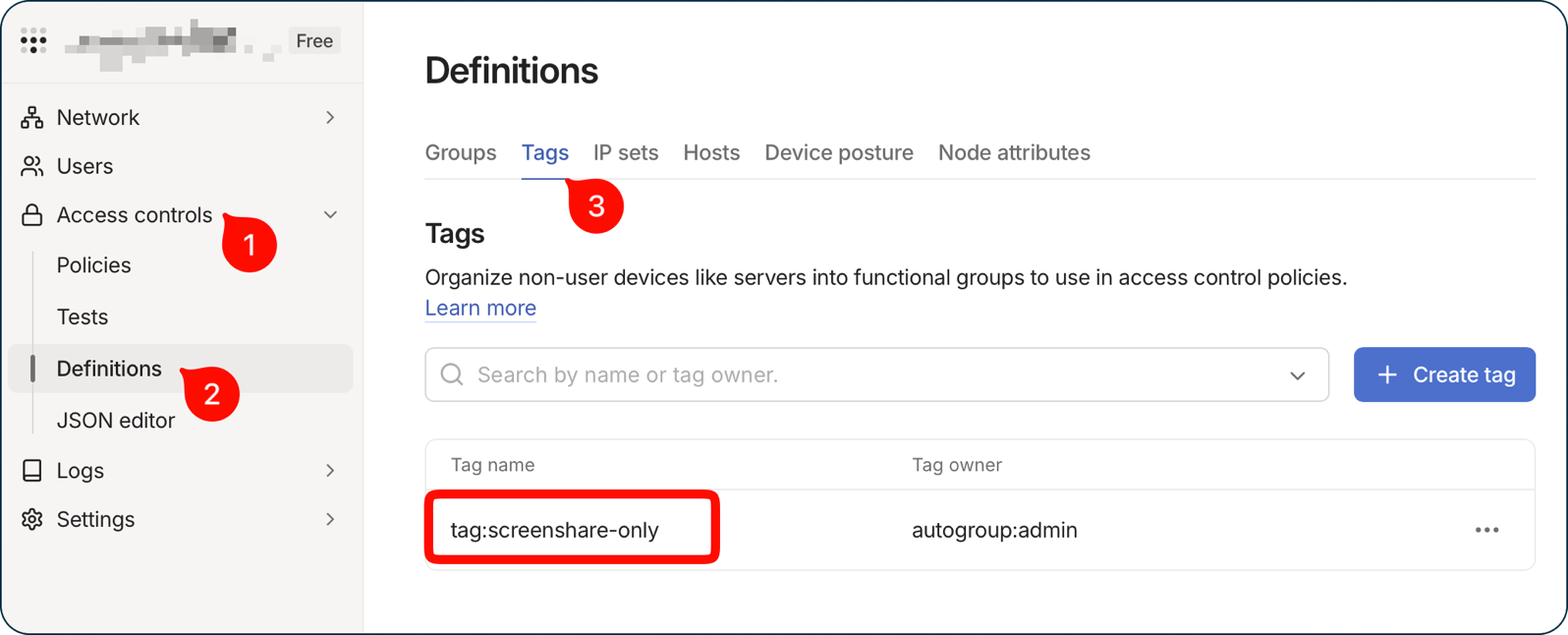
Task: Select Definitions in the sidebar
Action: (x=181, y=369)
